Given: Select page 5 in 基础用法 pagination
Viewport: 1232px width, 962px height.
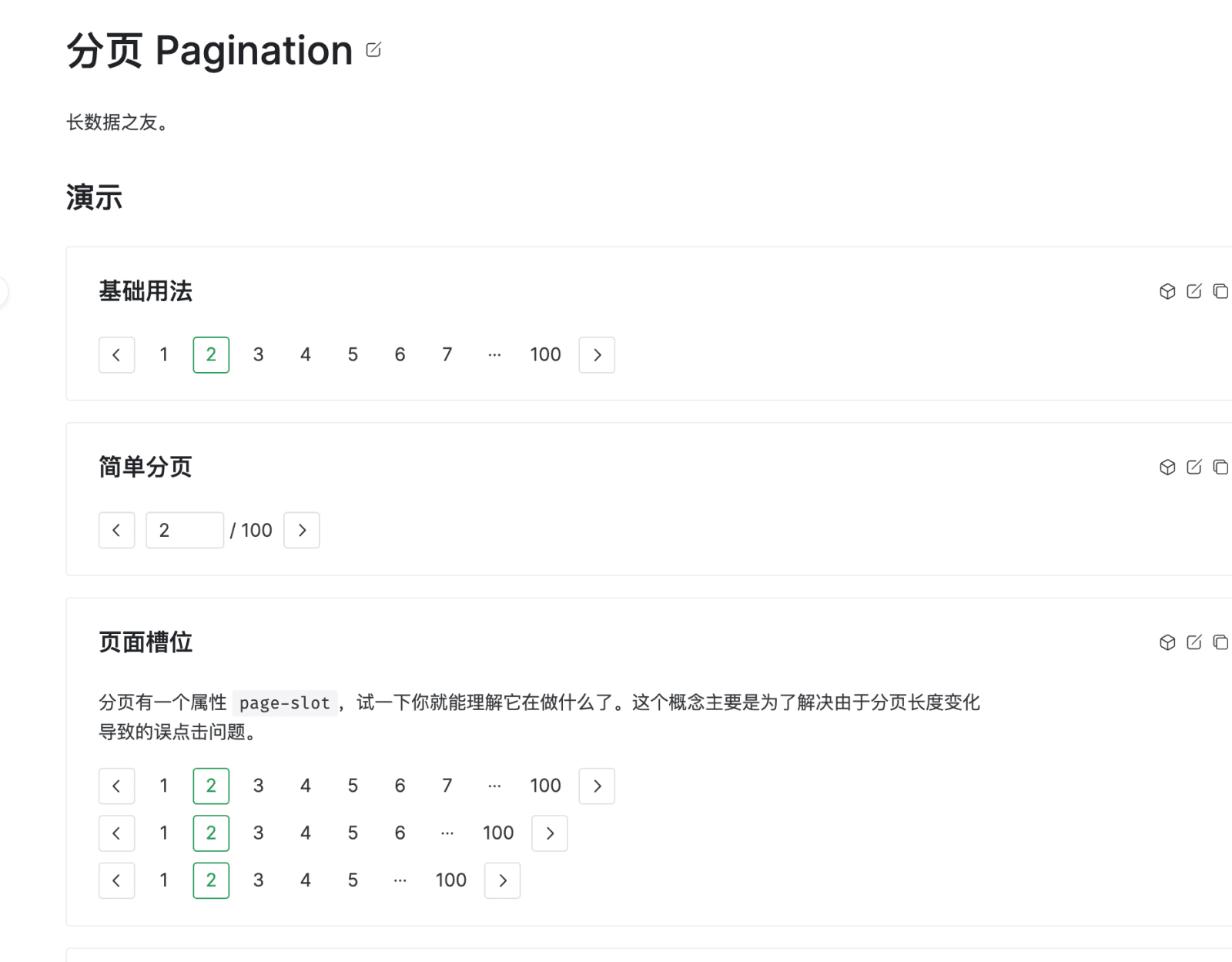Looking at the screenshot, I should coord(353,355).
